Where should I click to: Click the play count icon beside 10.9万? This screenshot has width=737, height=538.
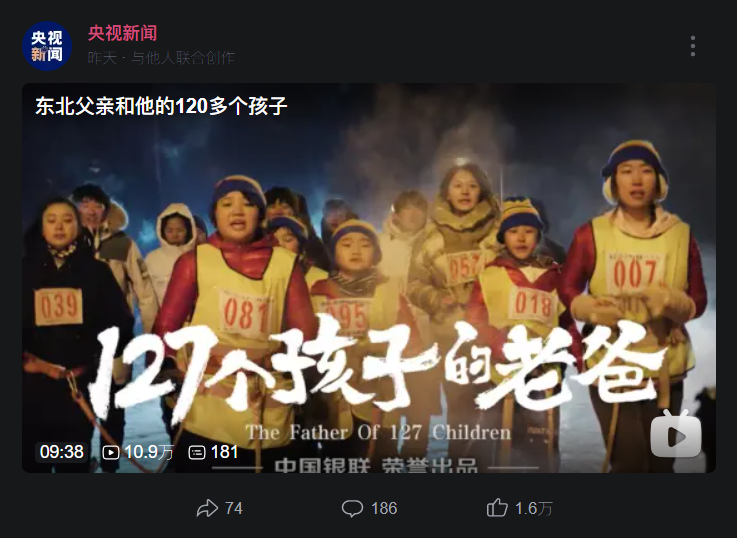(x=111, y=452)
